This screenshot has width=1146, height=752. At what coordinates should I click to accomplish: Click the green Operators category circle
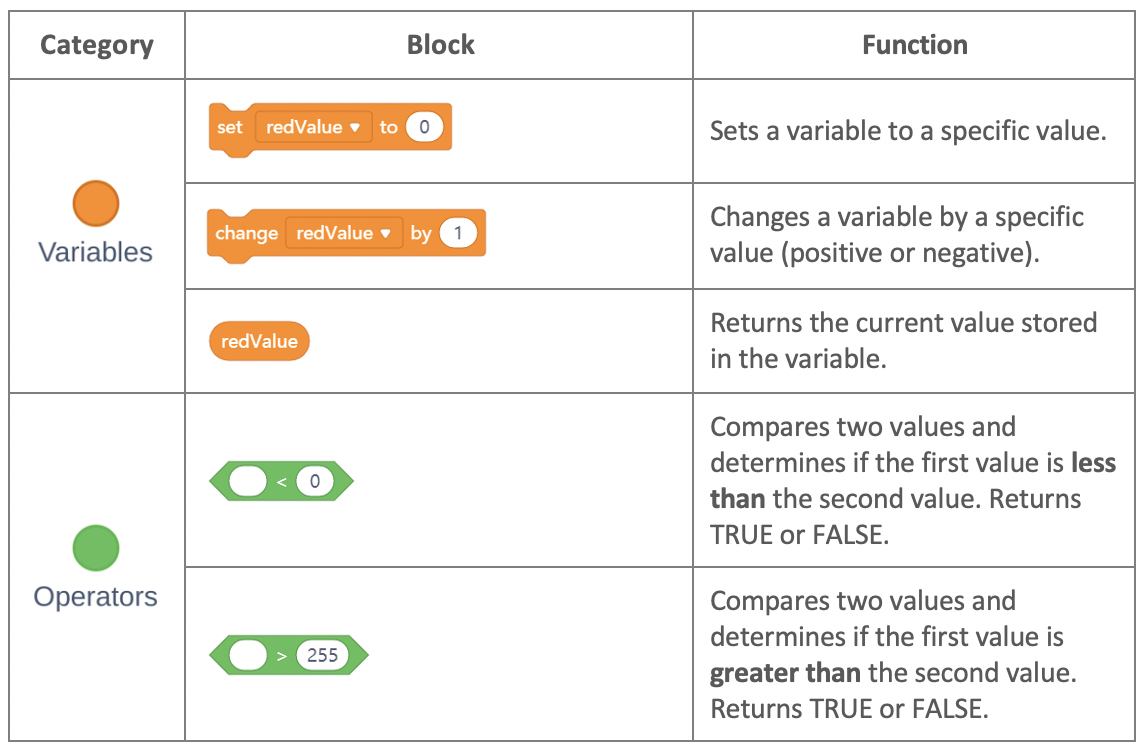point(96,548)
